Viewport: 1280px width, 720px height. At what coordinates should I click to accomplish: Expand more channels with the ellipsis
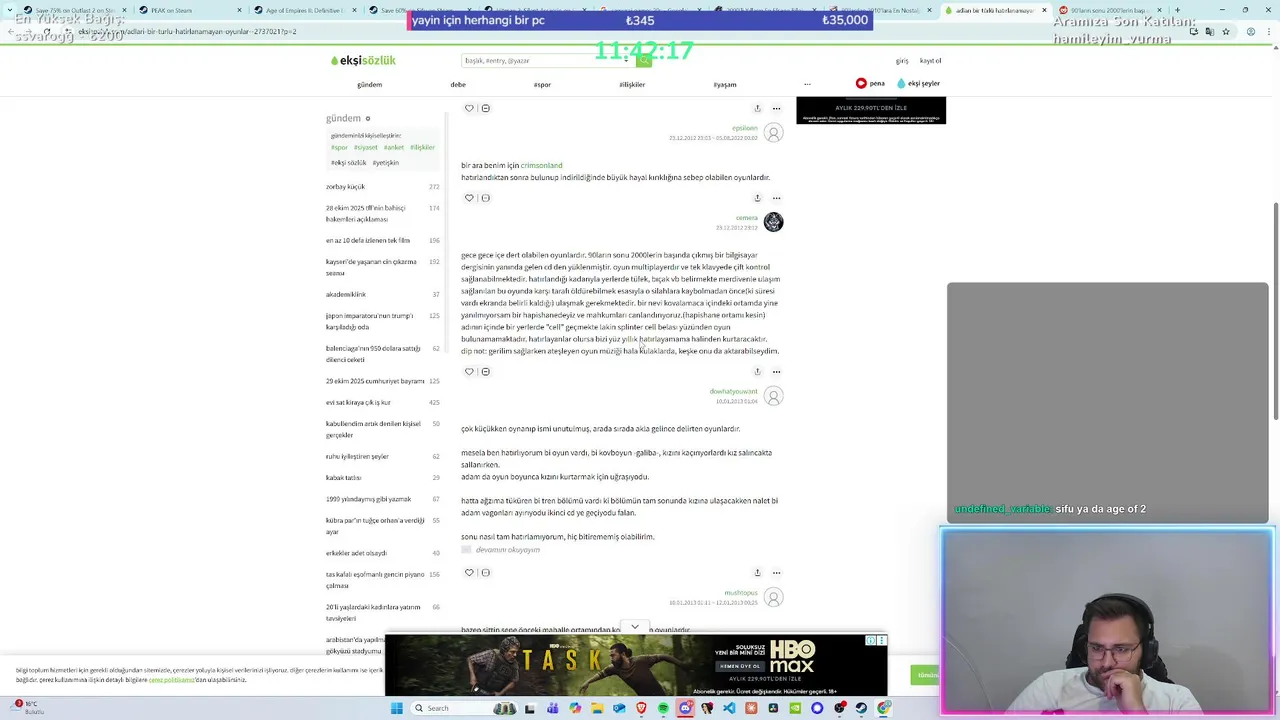point(807,84)
